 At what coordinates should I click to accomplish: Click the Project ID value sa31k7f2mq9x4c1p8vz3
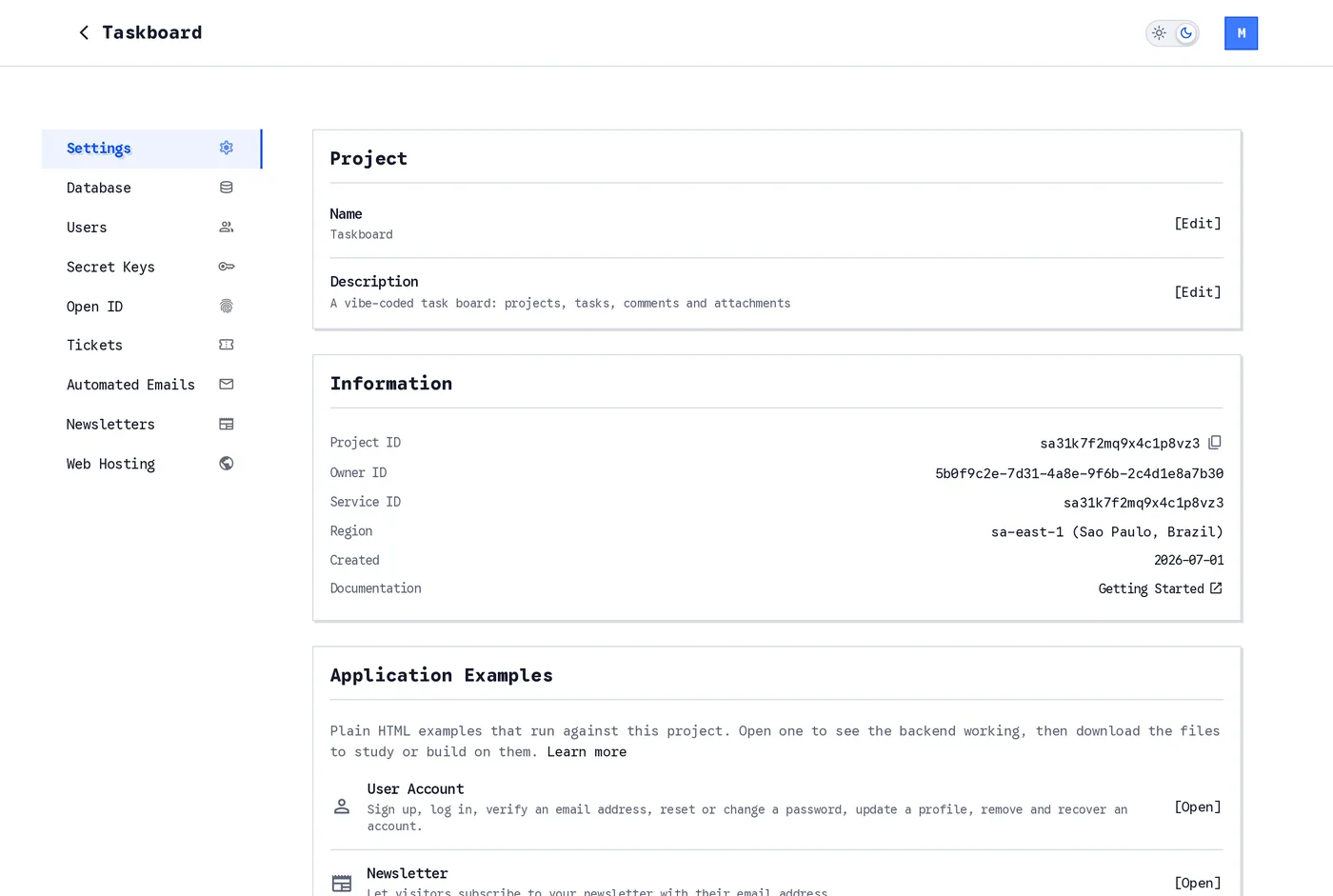click(1120, 444)
